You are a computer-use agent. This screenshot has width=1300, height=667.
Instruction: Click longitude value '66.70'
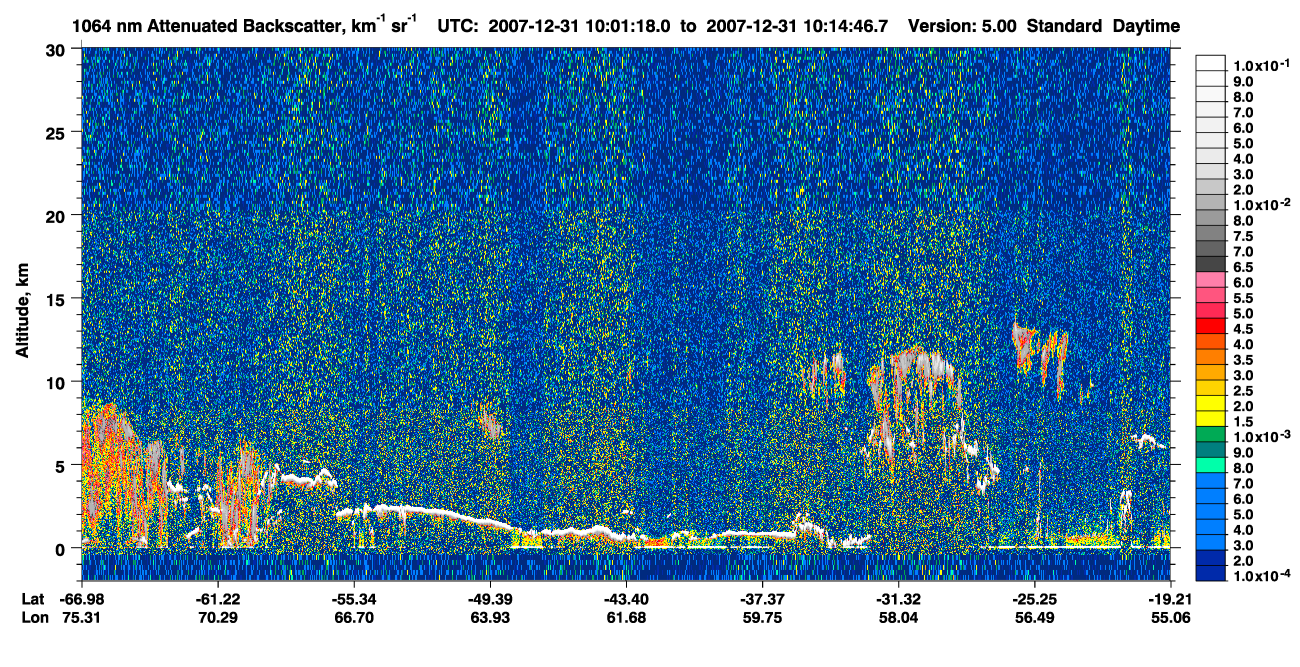click(x=353, y=618)
